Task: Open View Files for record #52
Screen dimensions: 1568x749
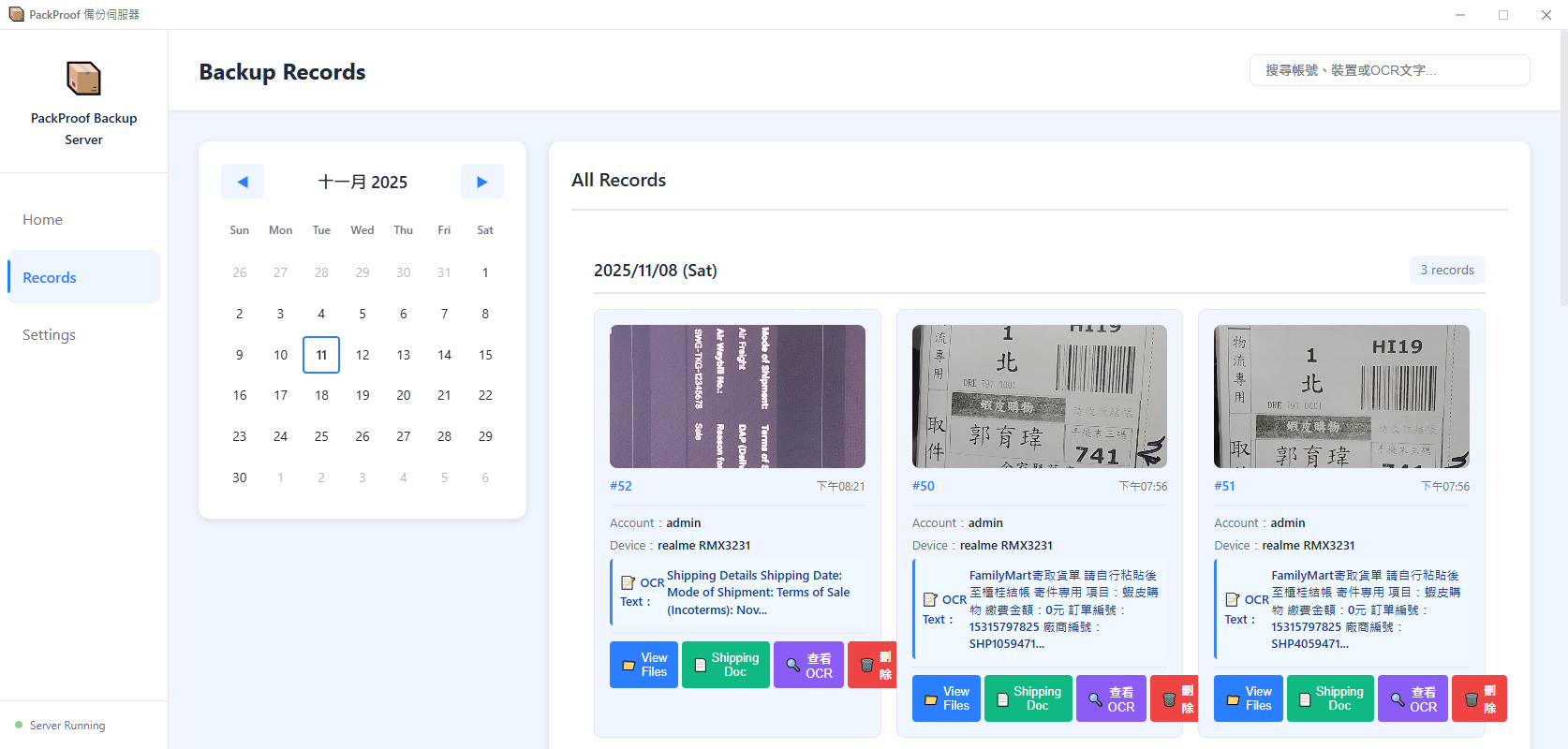Action: tap(643, 665)
